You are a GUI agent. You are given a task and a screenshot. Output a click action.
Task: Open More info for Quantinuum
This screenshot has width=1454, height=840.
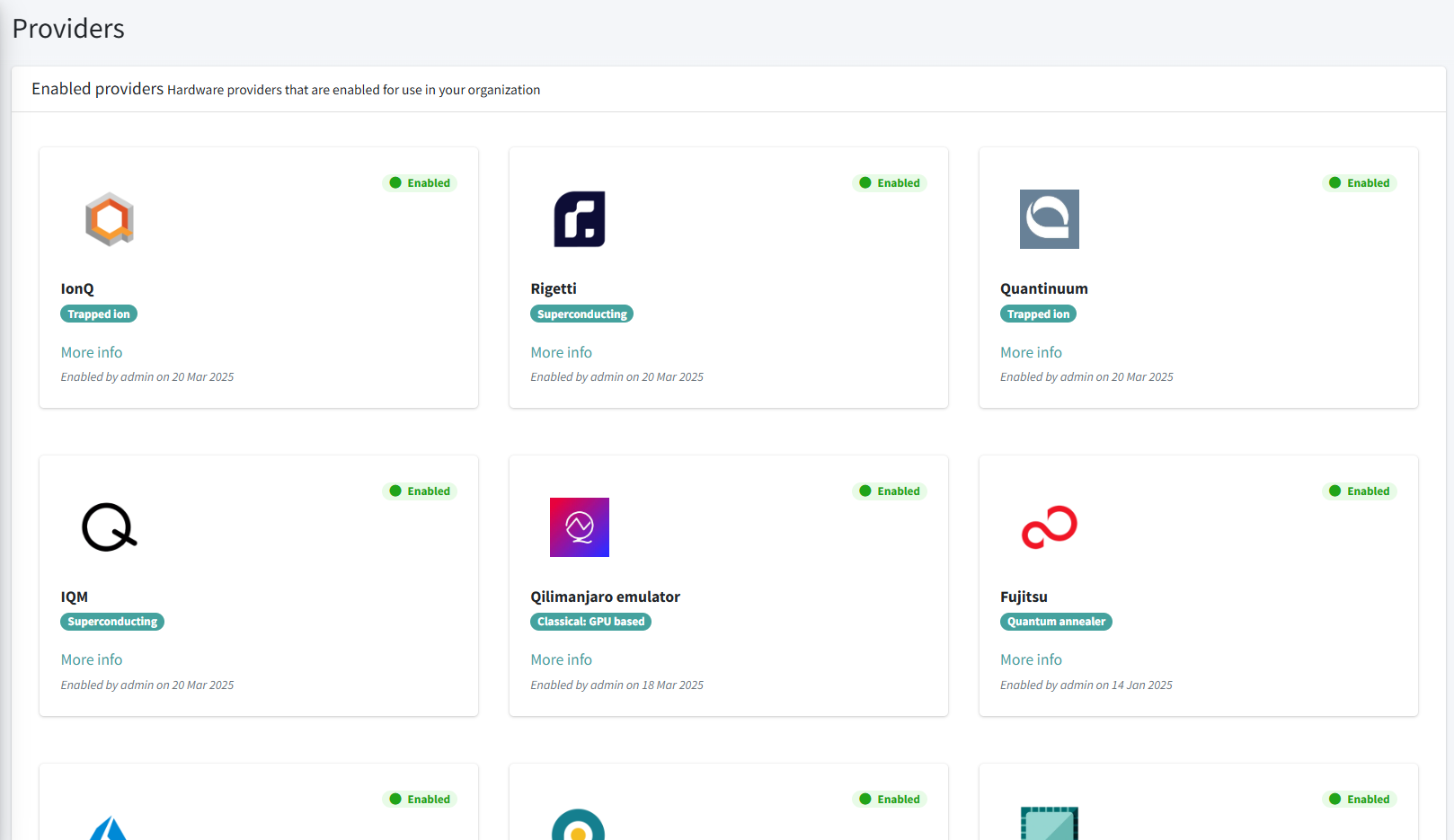(1031, 351)
